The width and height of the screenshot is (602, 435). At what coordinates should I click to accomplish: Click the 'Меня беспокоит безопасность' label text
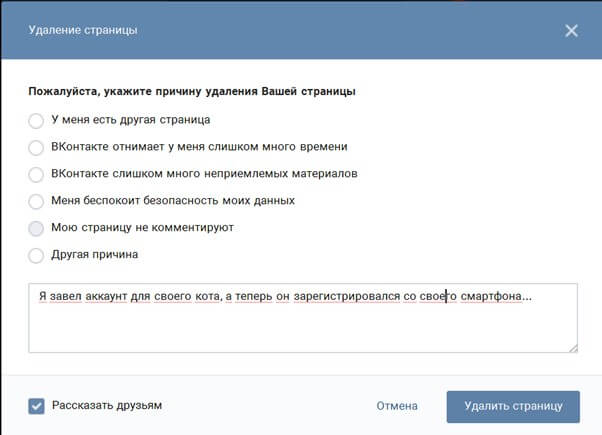pos(172,201)
